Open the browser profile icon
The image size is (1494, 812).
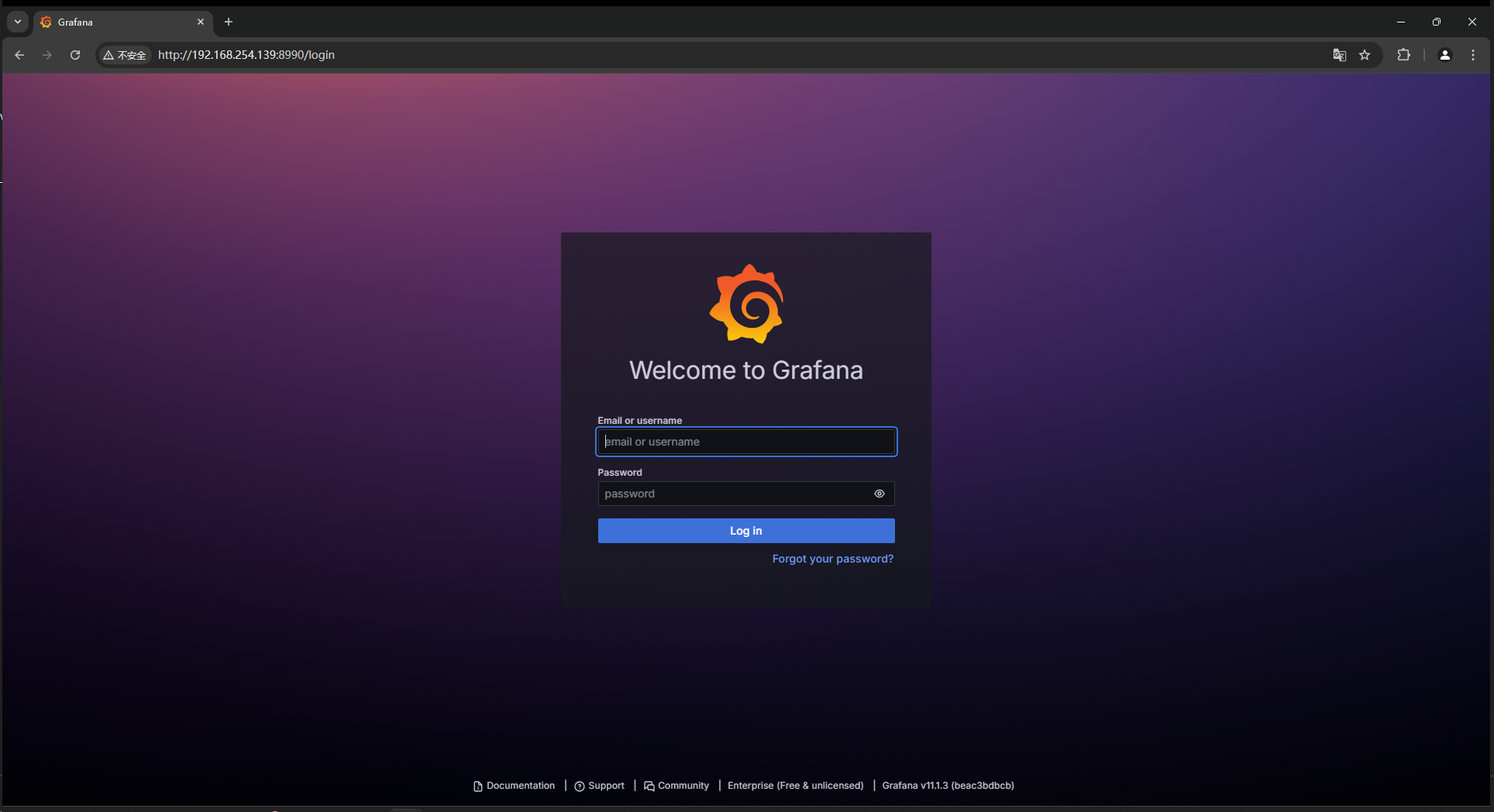point(1445,55)
